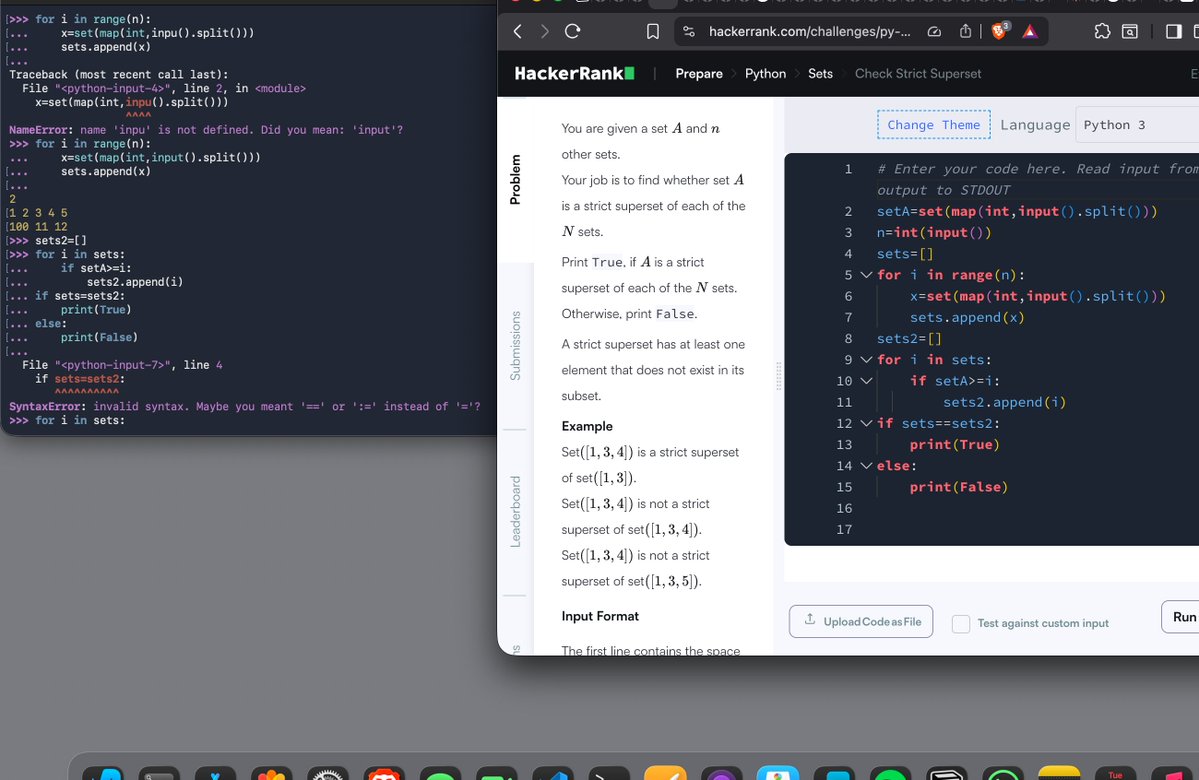Screen dimensions: 1199x780
Task: Click sets2.append(i) on editor line 11
Action: [1004, 402]
